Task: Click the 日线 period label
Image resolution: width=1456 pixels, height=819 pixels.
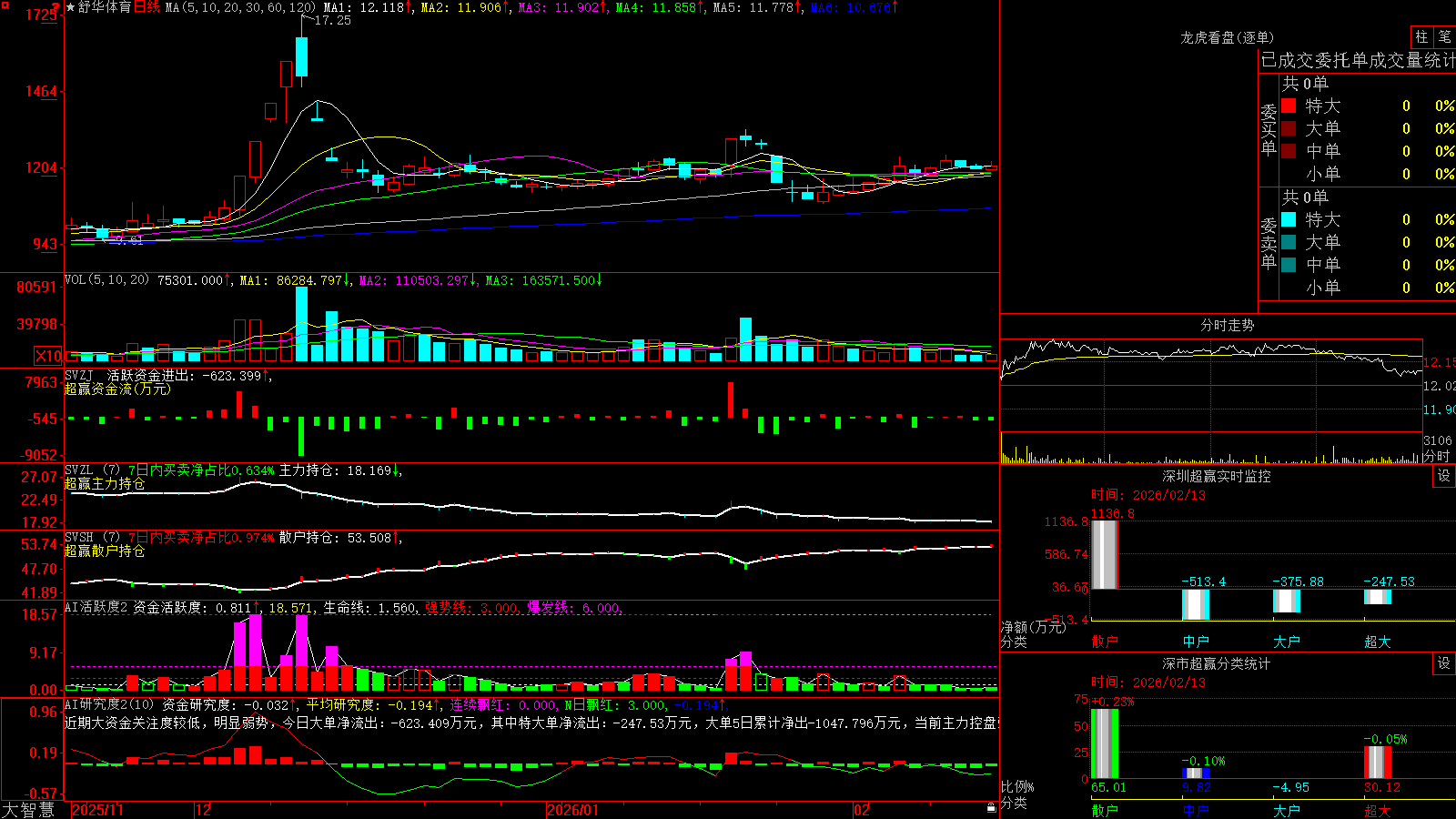Action: pos(147,7)
